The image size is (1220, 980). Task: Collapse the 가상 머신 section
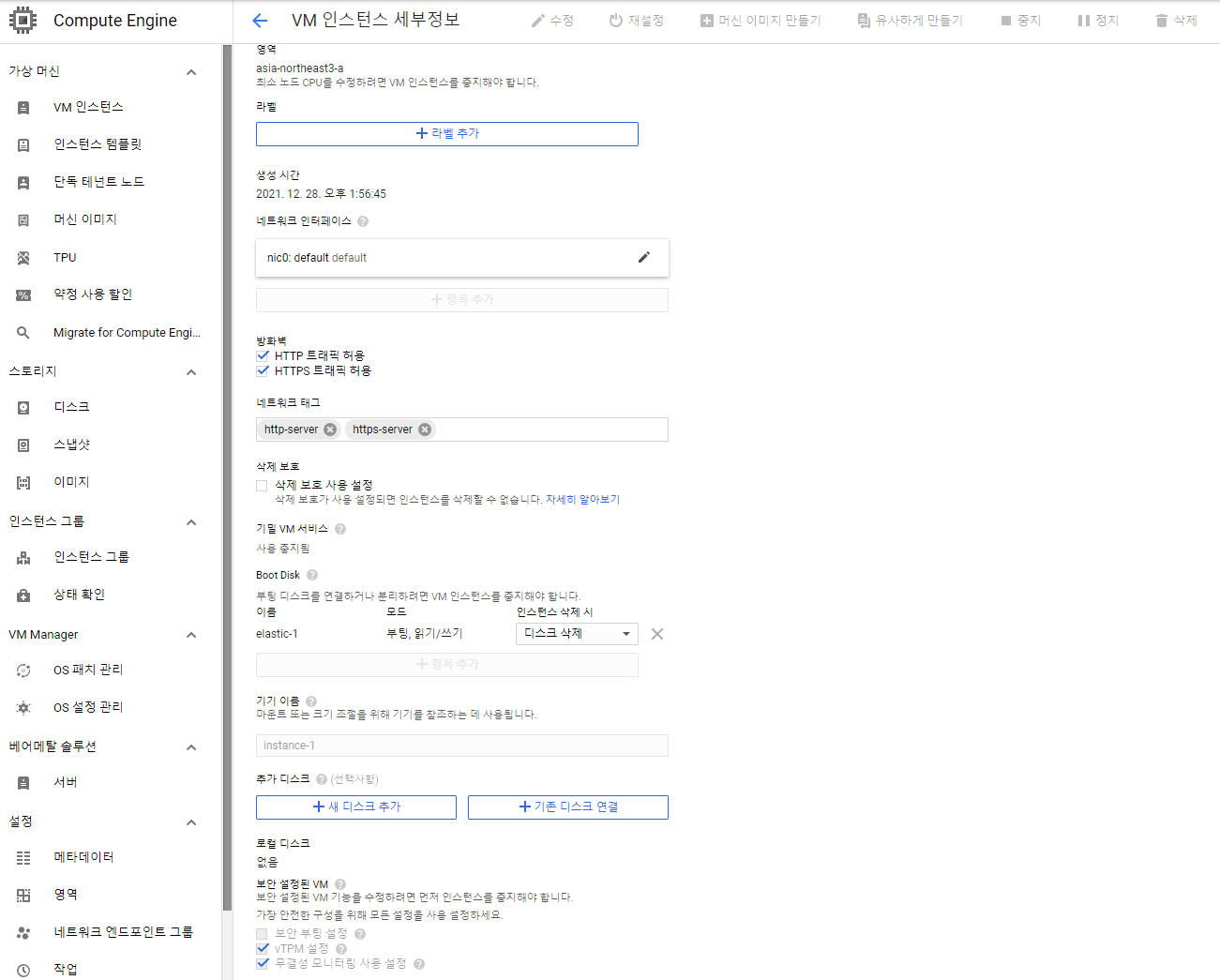click(191, 72)
